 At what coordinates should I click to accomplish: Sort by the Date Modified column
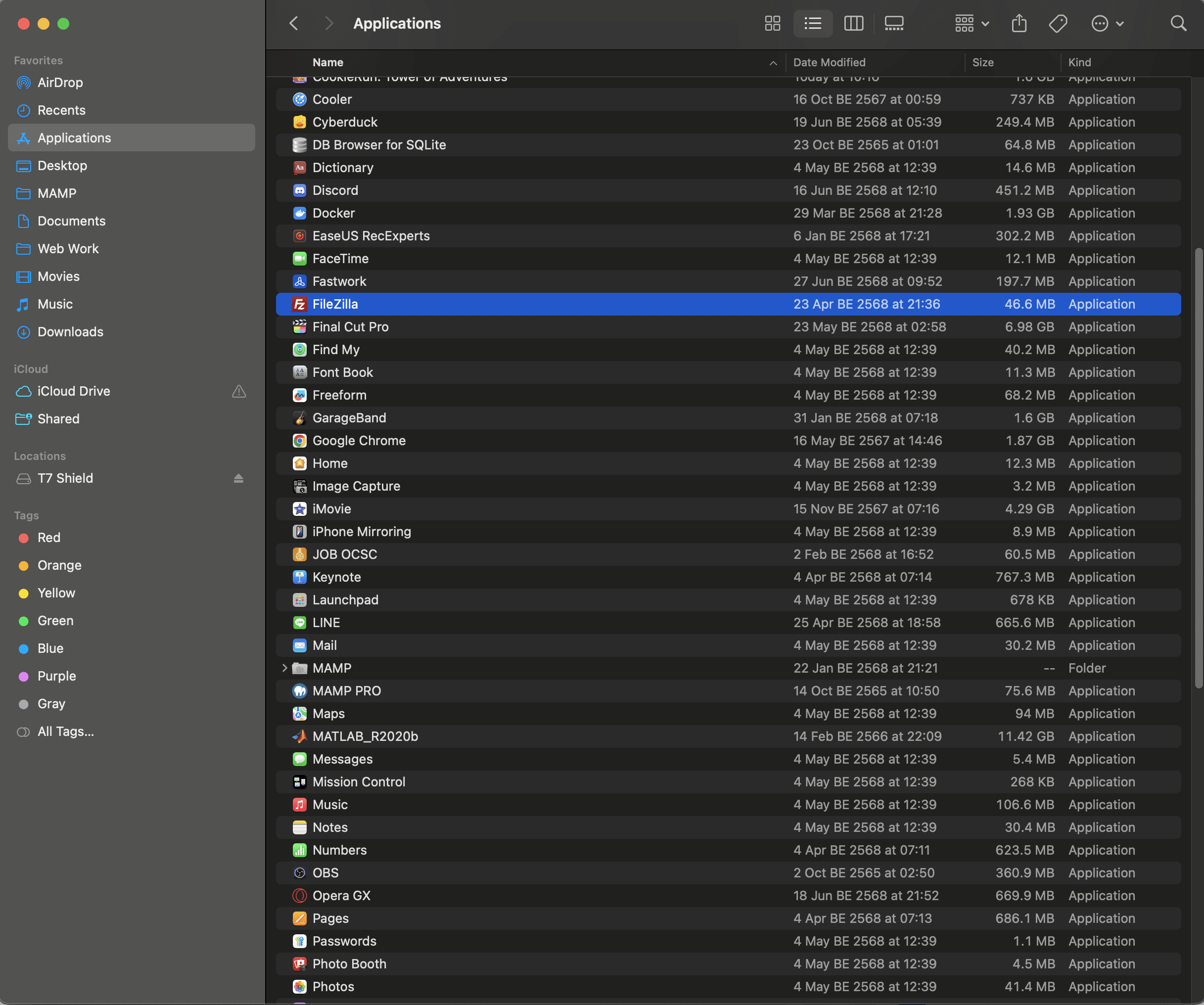[829, 62]
